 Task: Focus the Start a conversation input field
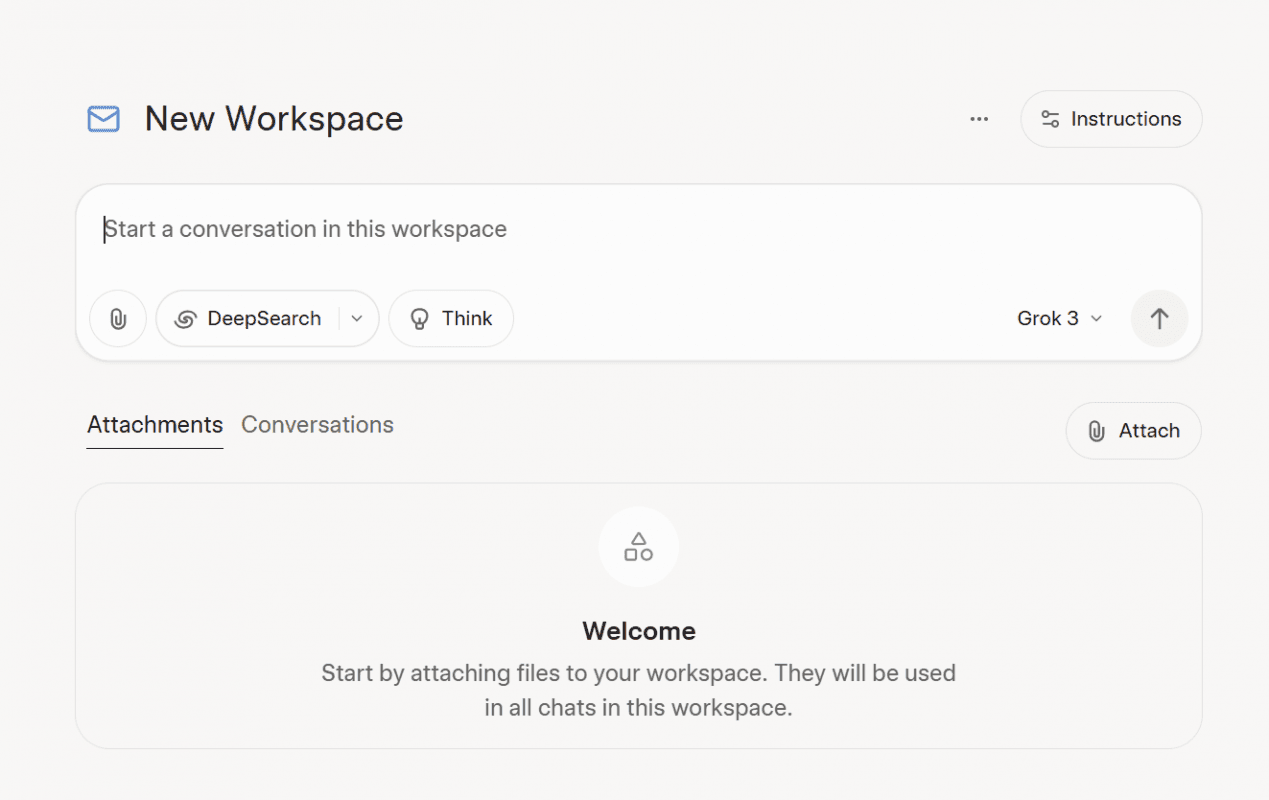tap(600, 230)
